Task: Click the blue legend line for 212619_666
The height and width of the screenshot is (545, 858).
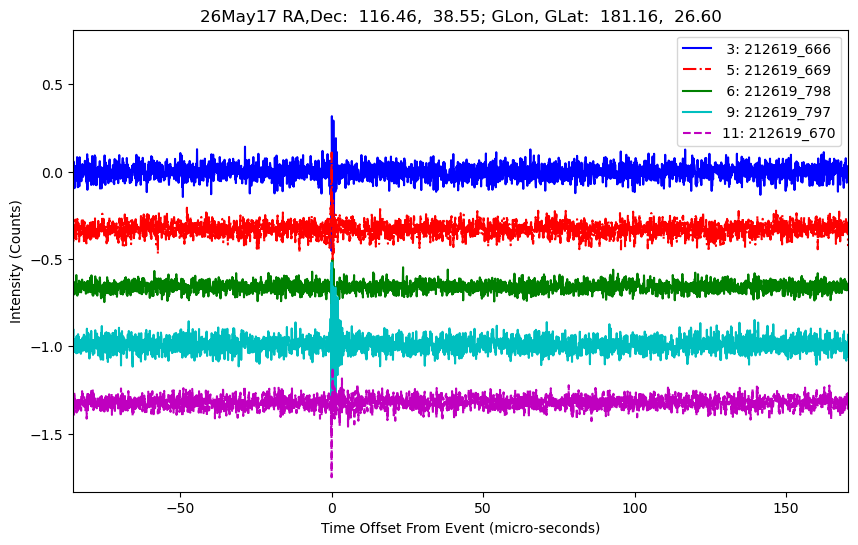Action: tap(697, 49)
